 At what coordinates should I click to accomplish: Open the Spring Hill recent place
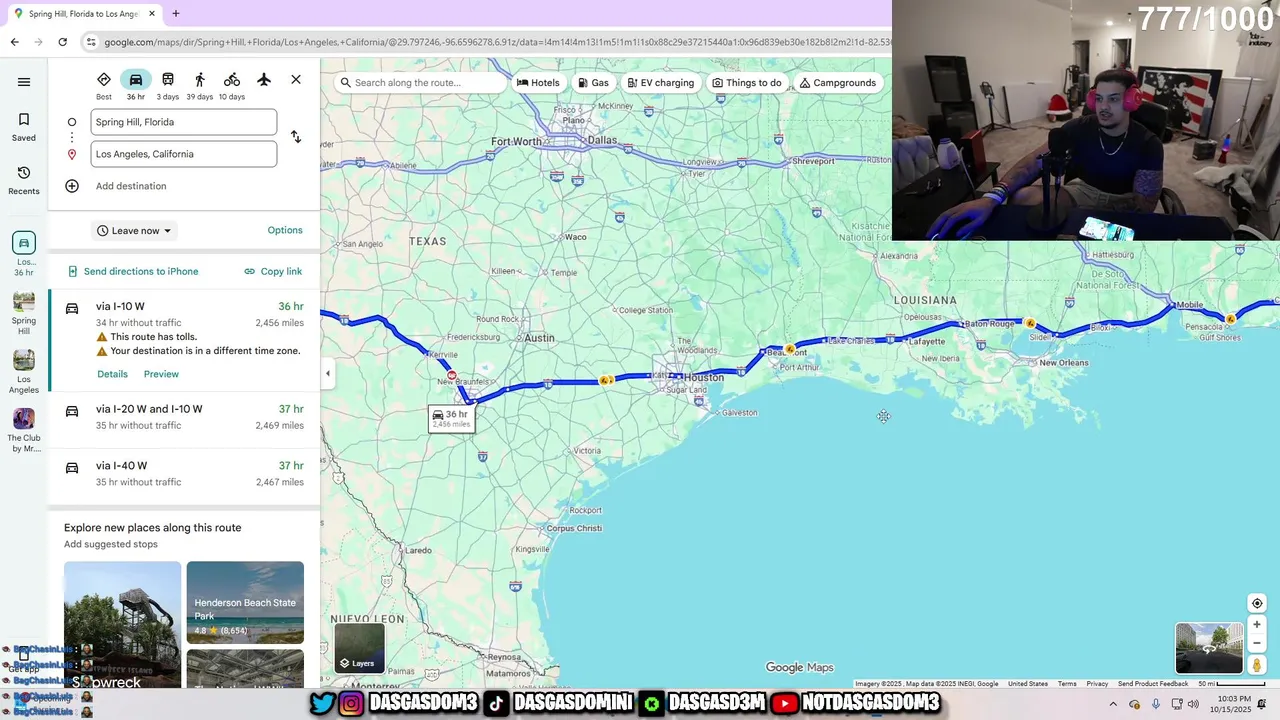pos(24,313)
